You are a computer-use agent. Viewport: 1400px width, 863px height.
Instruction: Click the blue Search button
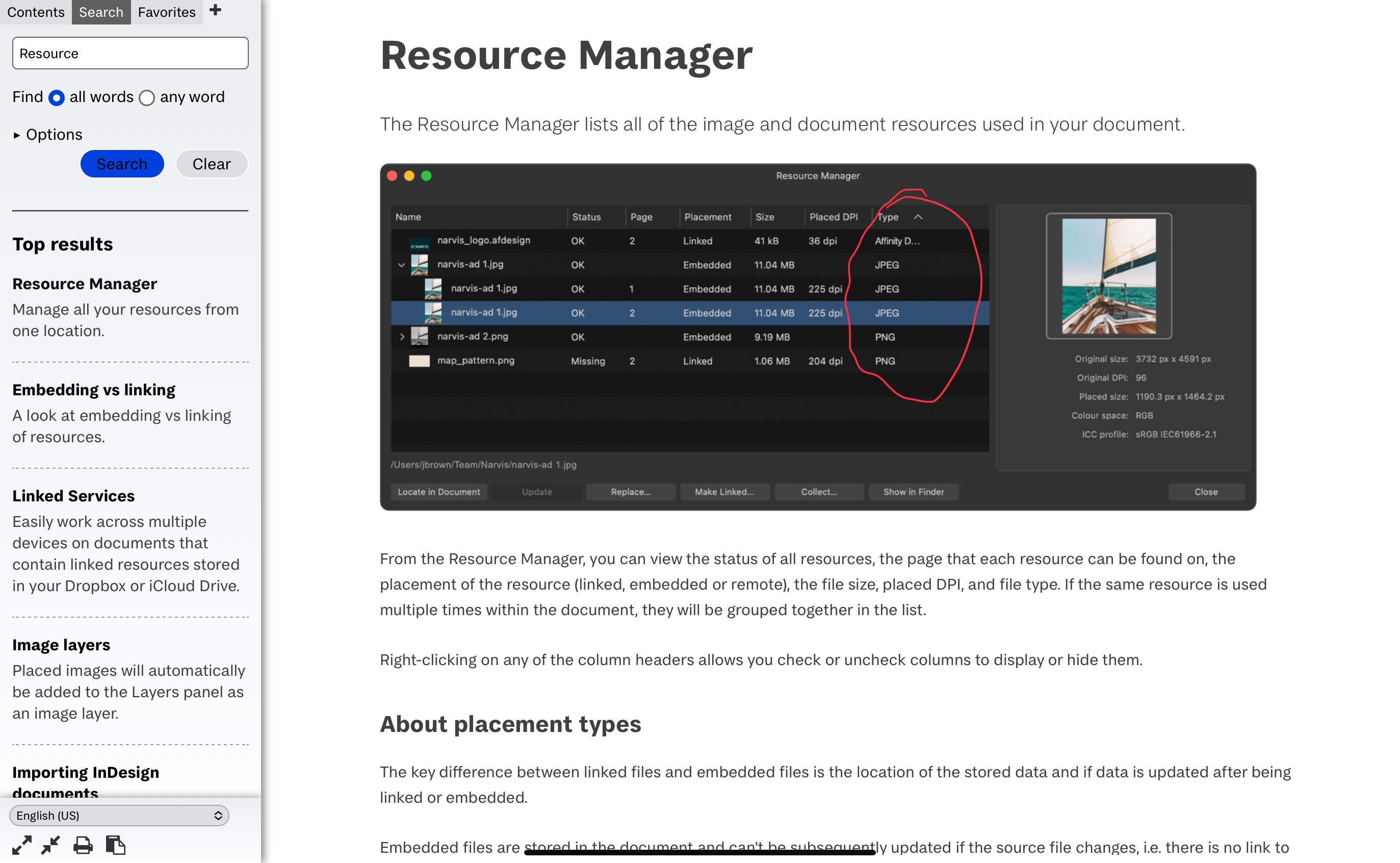122,164
